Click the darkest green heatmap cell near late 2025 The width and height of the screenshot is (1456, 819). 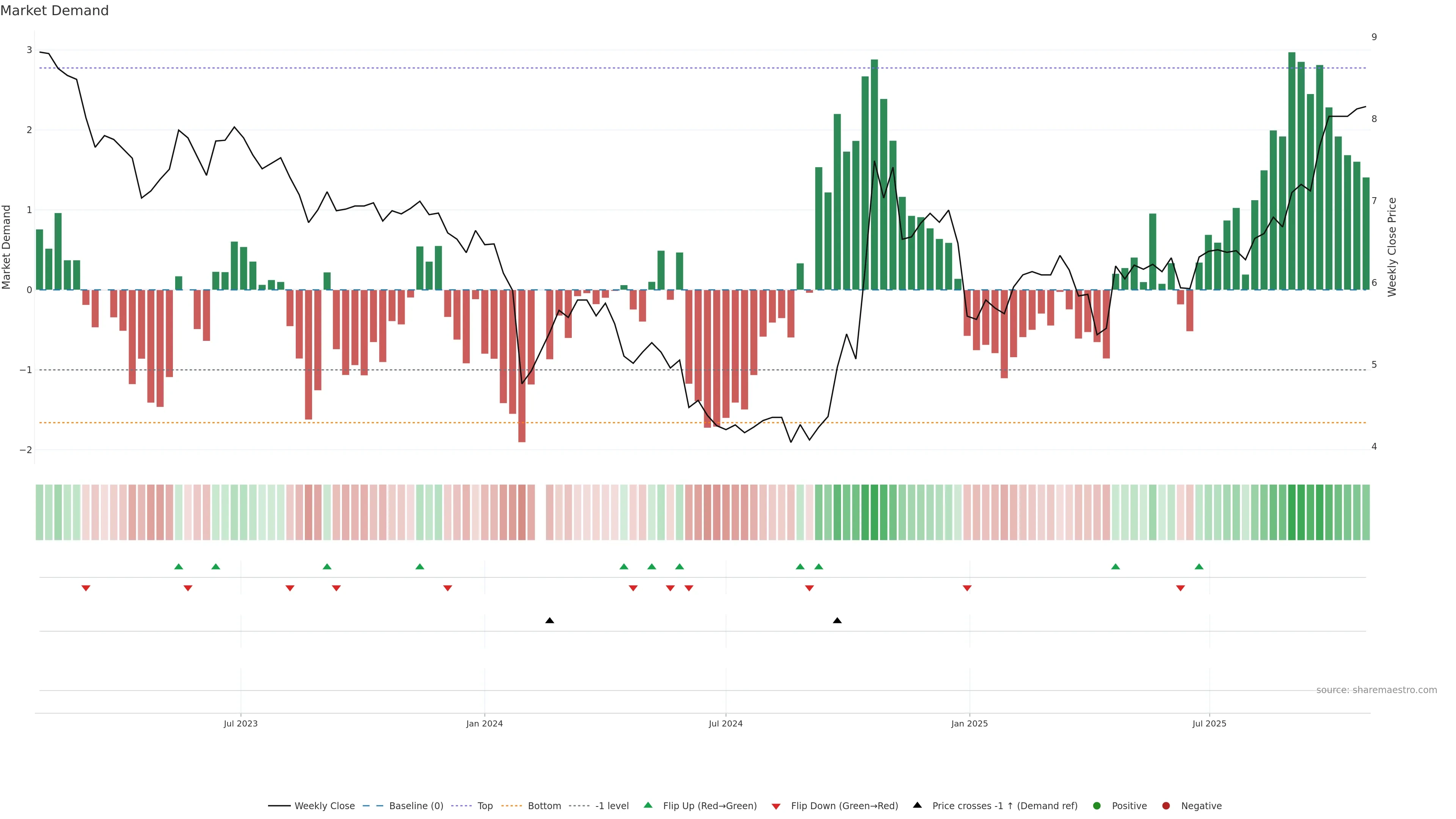1291,512
